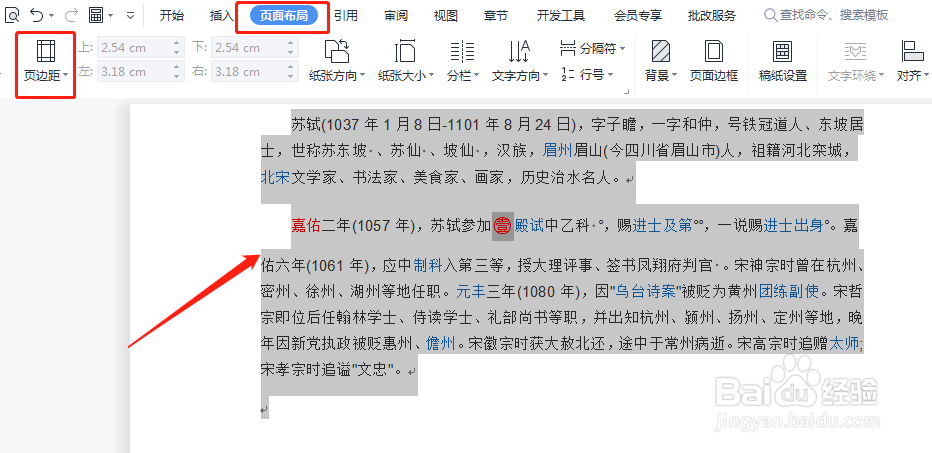Click the 文字方向 text direction icon
Screen dimensions: 932x453
pos(519,51)
